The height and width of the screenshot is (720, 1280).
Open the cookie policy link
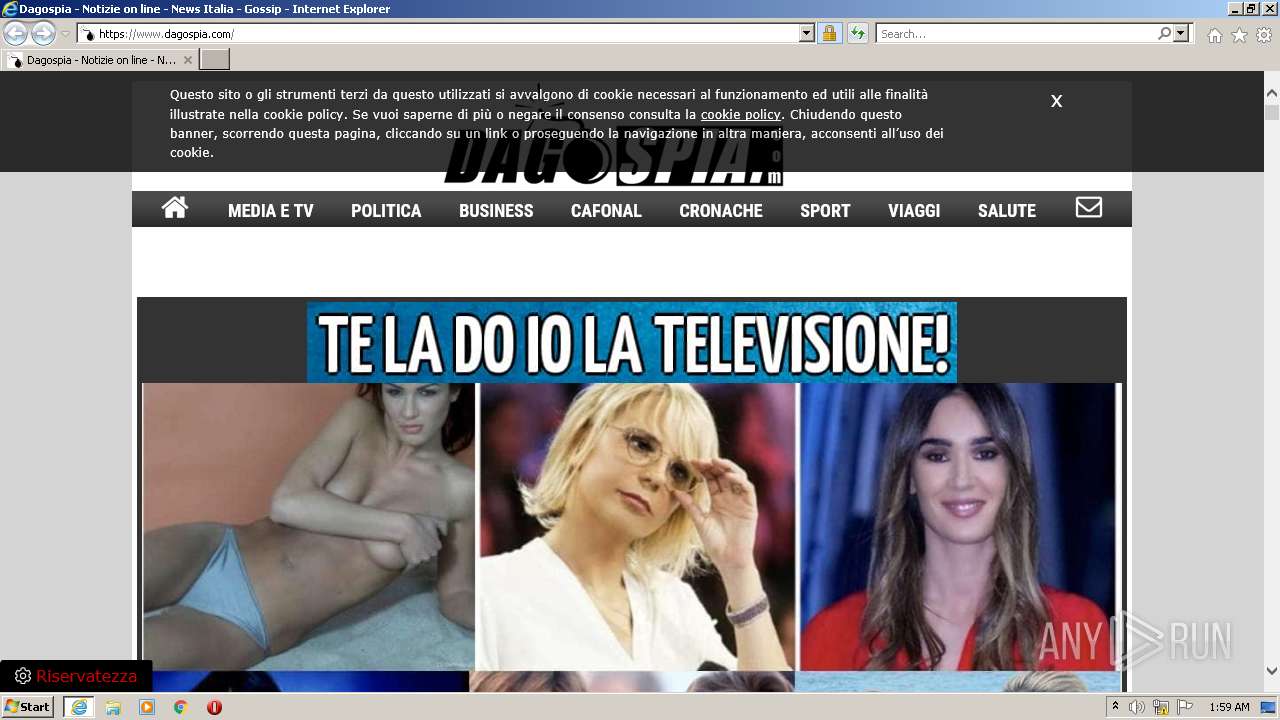(x=740, y=114)
